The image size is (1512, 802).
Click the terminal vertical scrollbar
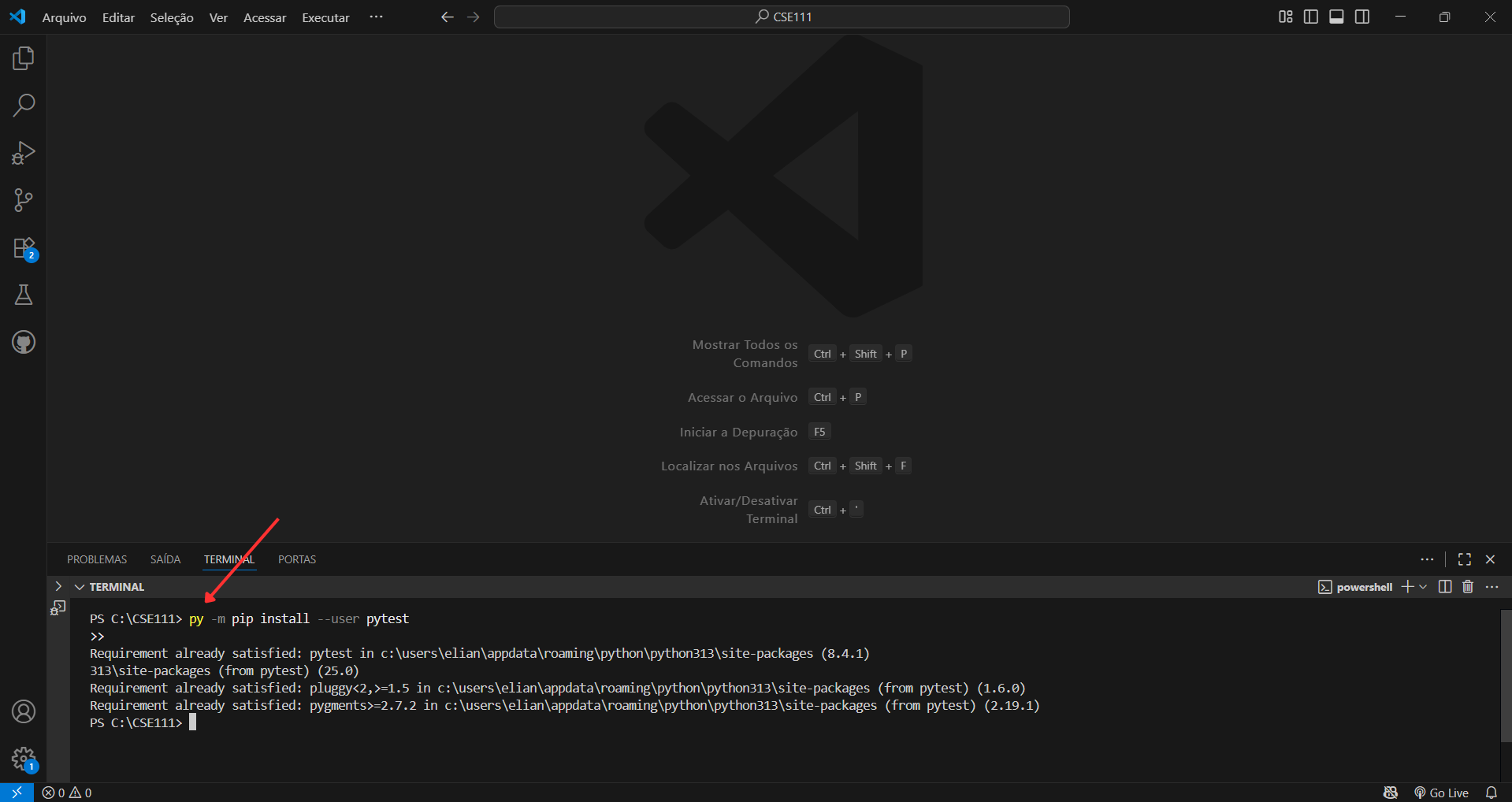[x=1506, y=676]
